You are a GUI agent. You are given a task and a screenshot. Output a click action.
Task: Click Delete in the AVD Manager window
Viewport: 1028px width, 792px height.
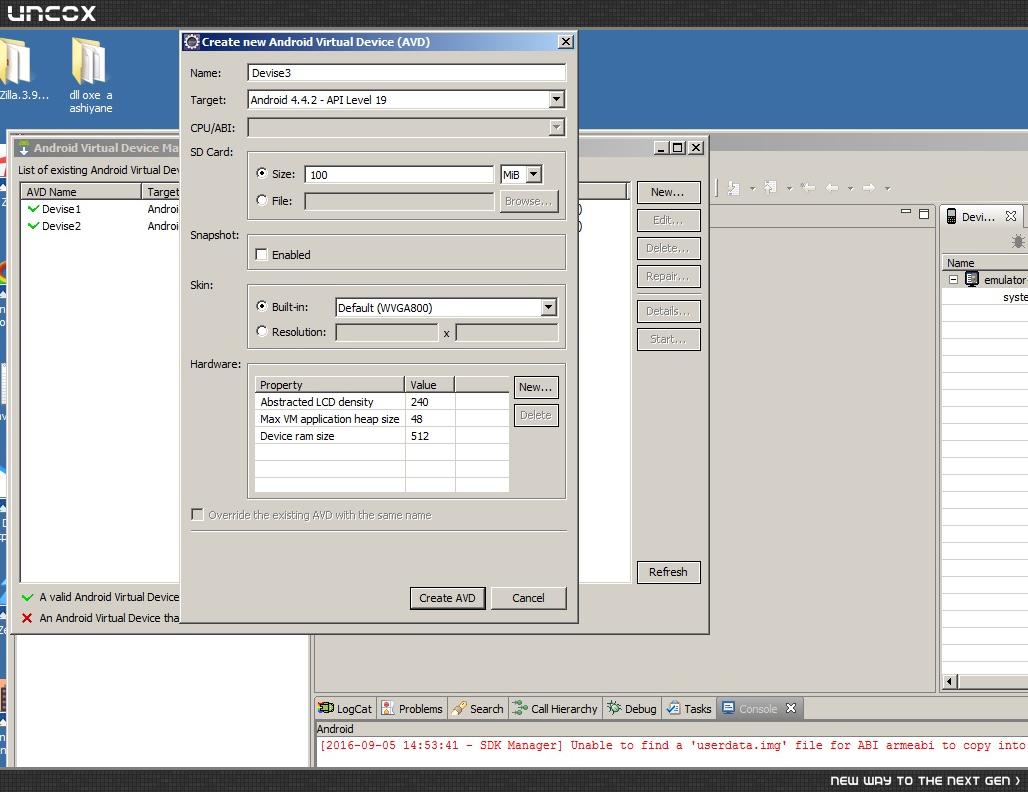pyautogui.click(x=668, y=248)
